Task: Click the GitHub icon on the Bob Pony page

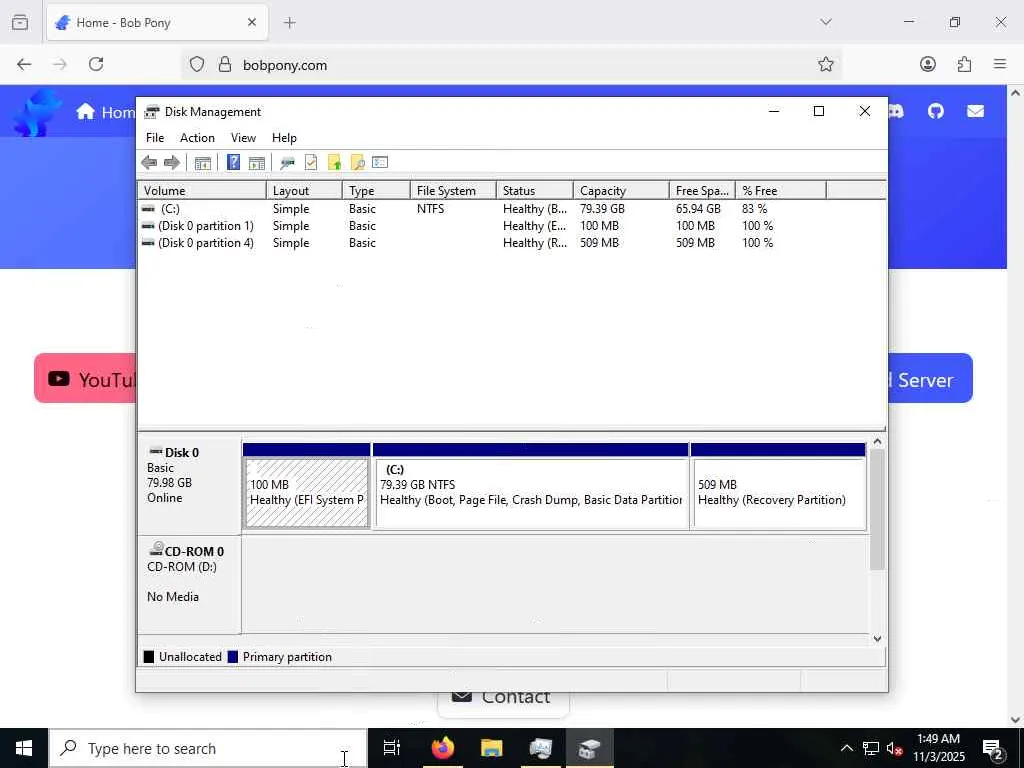Action: [935, 112]
